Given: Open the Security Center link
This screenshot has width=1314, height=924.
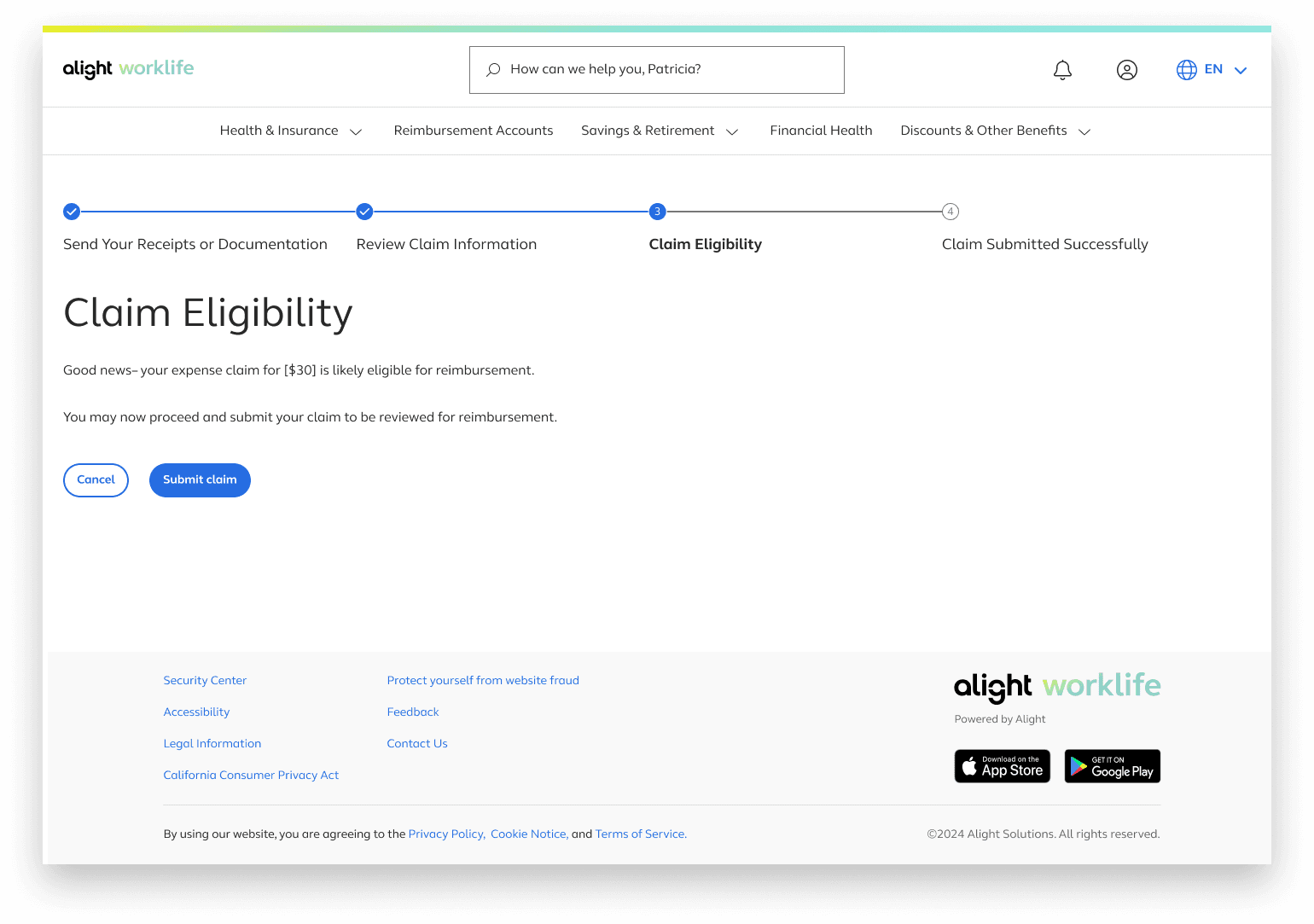Looking at the screenshot, I should pos(205,681).
